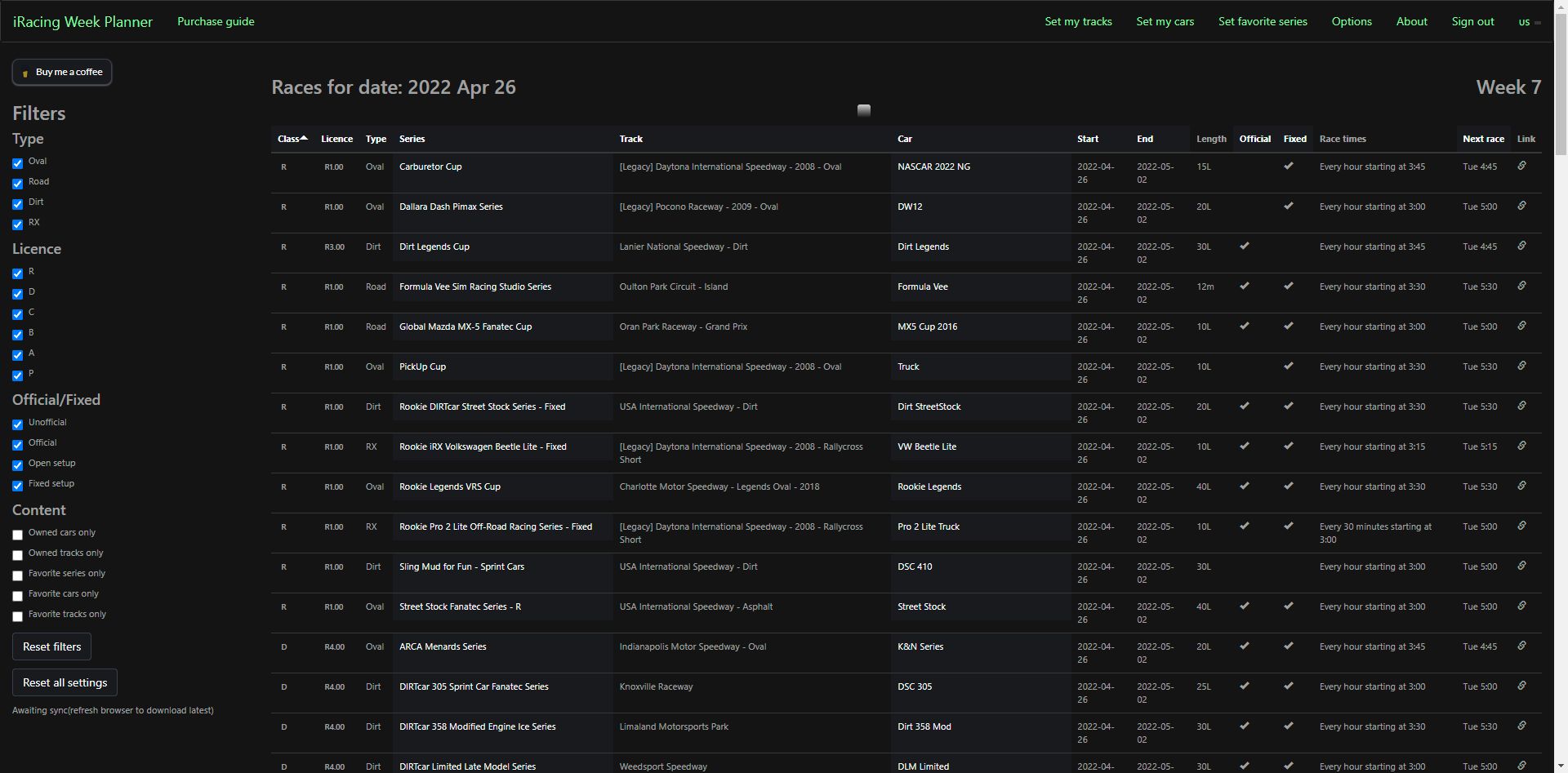Open link icon for PickUp Cup row
1568x773 pixels.
point(1521,366)
